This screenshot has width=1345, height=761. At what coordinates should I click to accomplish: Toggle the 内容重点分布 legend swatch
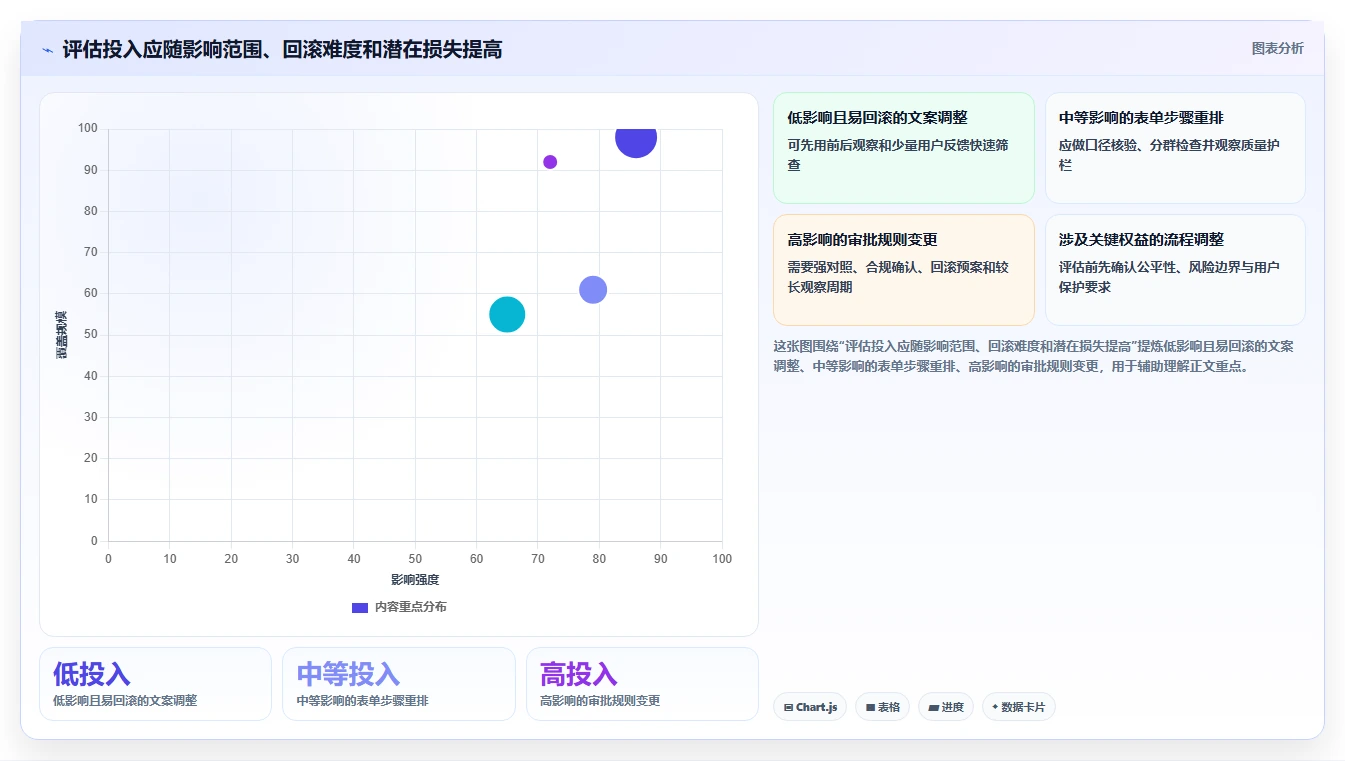tap(360, 607)
